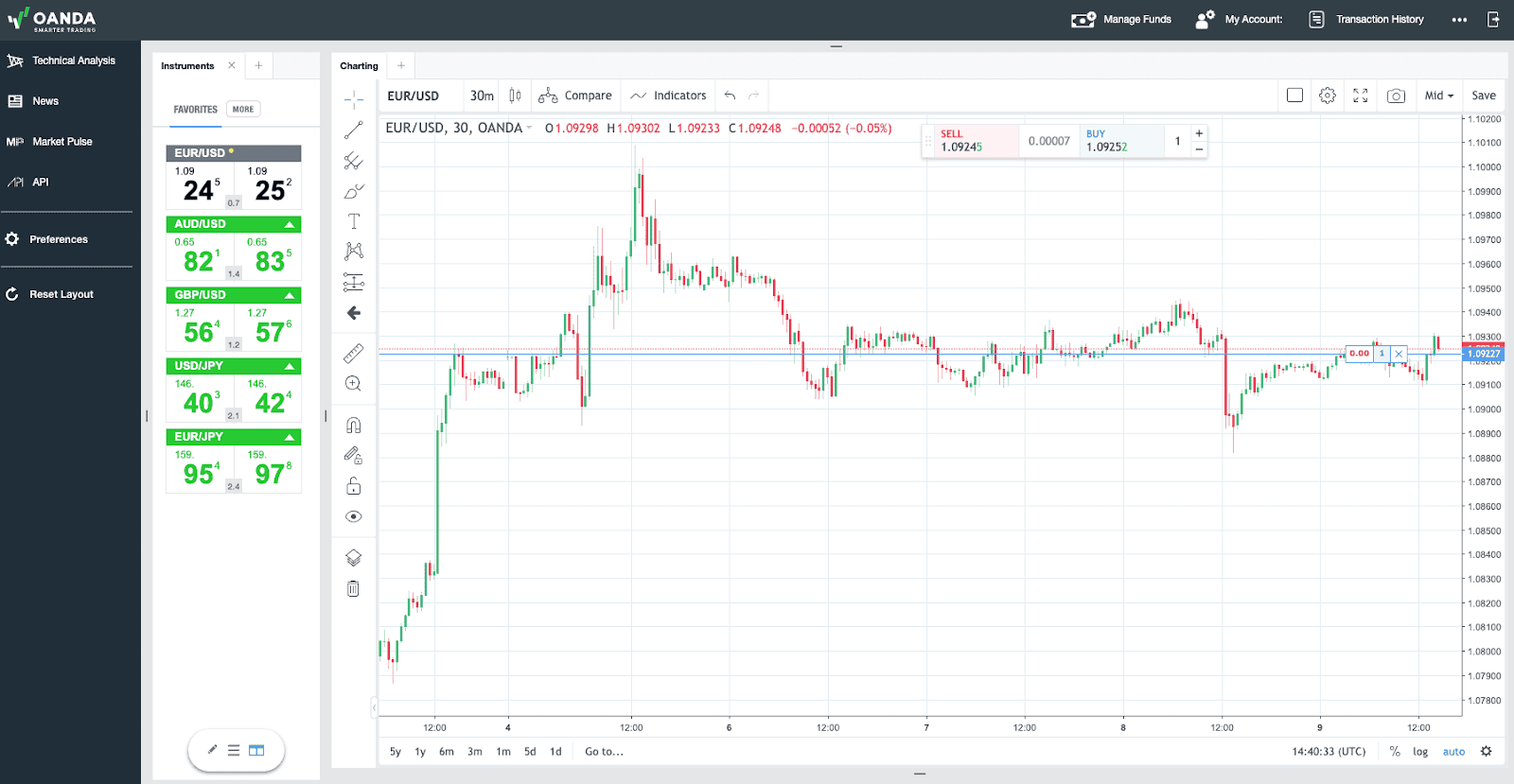Pick the ruler measure tool
This screenshot has width=1514, height=784.
point(354,354)
